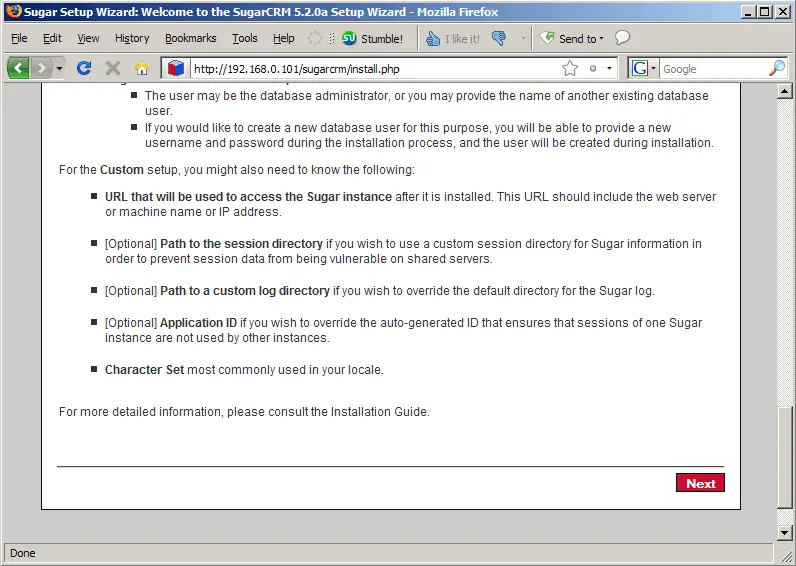Open the Tools menu
Viewport: 796px width, 566px height.
point(245,39)
